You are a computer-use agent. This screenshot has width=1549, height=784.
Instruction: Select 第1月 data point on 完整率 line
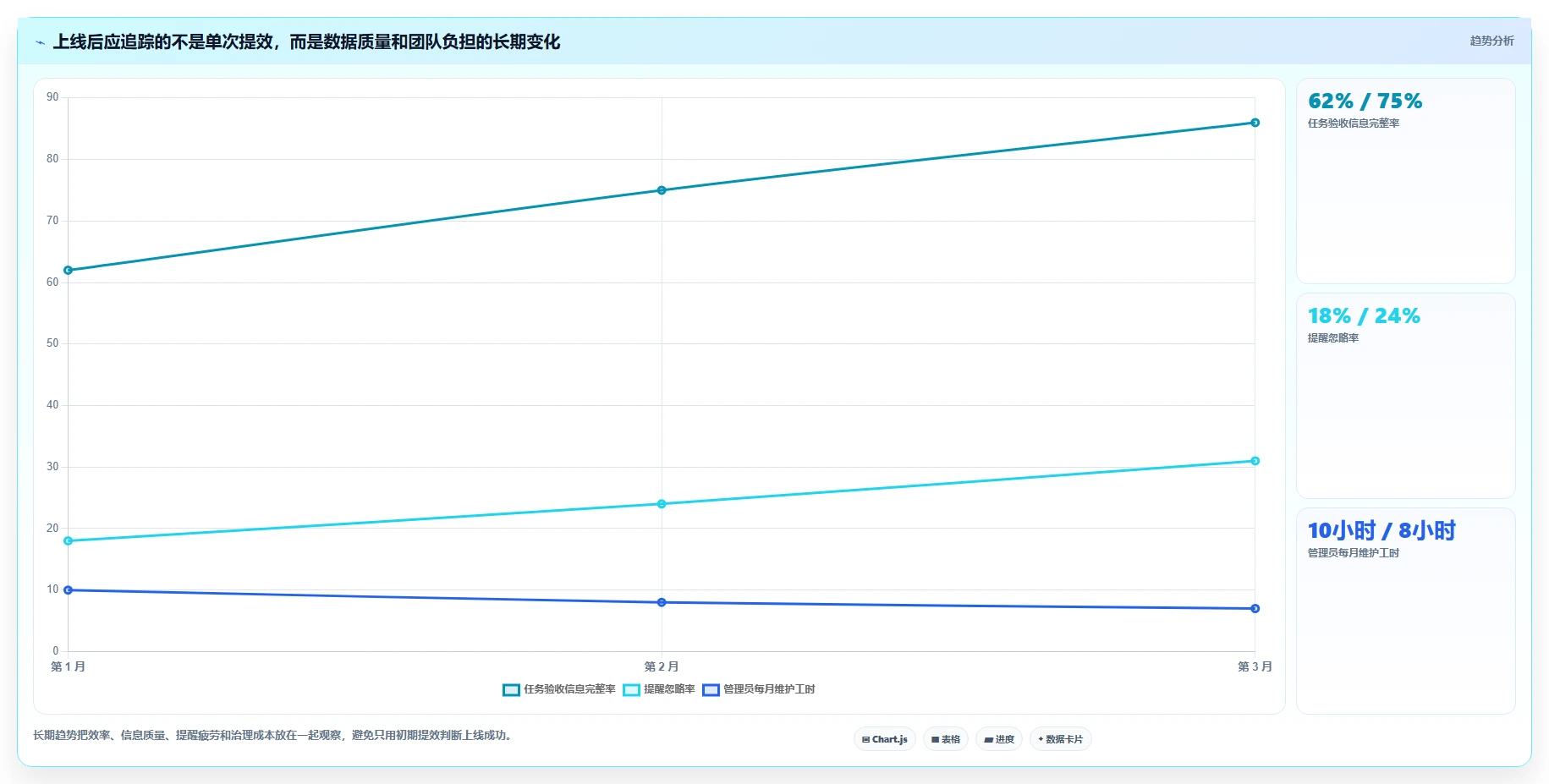[x=69, y=271]
